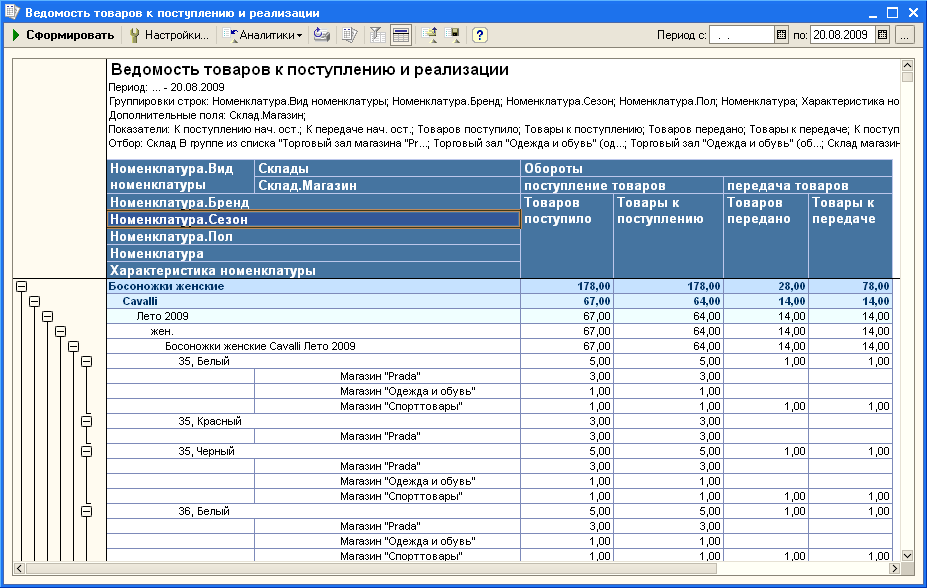Collapse the Босоножки женские top-level group
The image size is (927, 588).
(21, 287)
